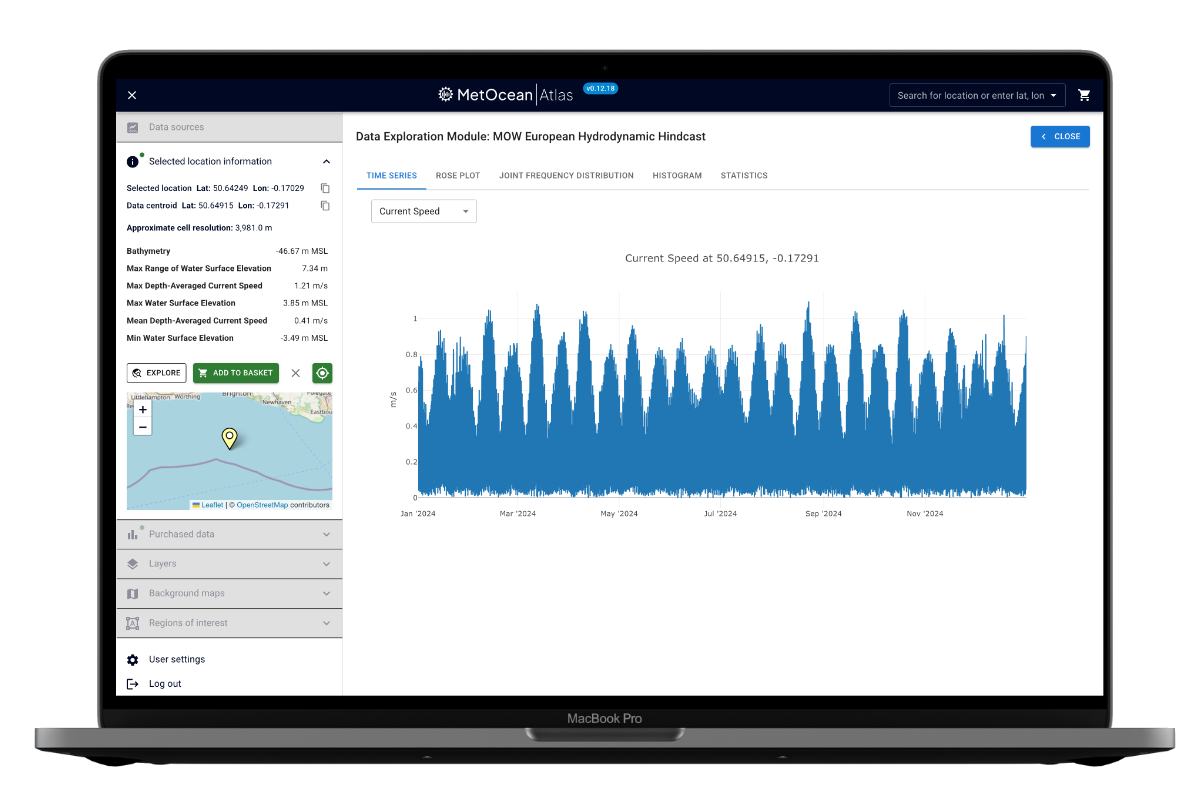Open the shopping basket cart icon
The width and height of the screenshot is (1200, 810).
pos(1084,95)
